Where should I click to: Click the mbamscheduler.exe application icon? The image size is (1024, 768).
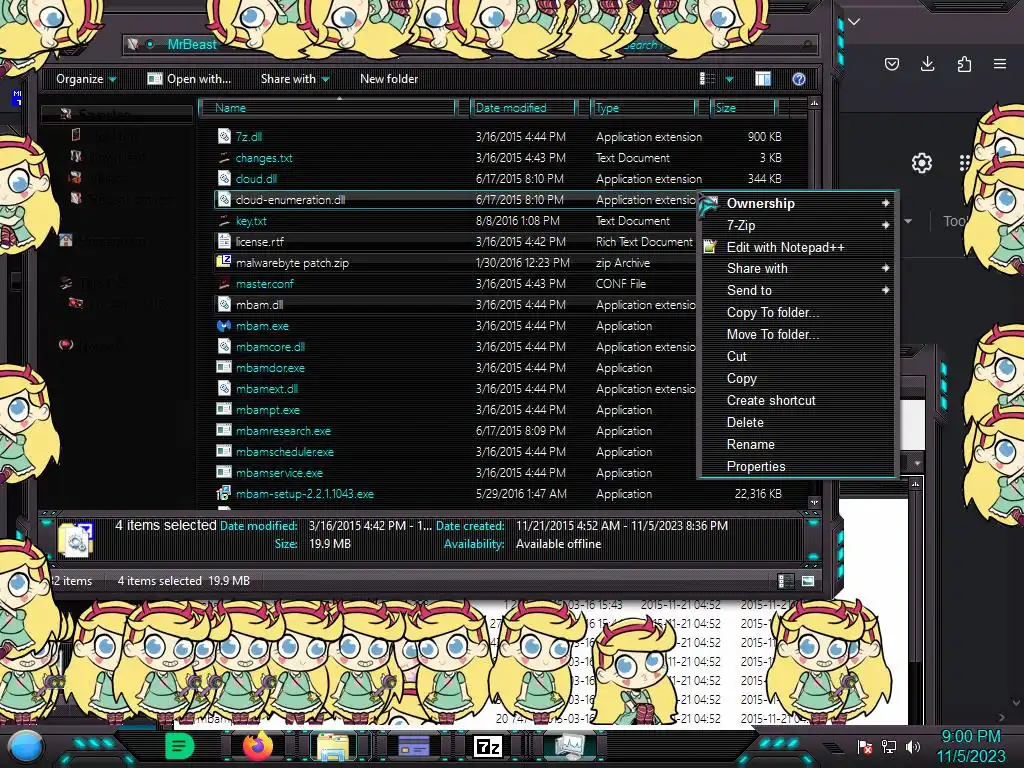[224, 451]
